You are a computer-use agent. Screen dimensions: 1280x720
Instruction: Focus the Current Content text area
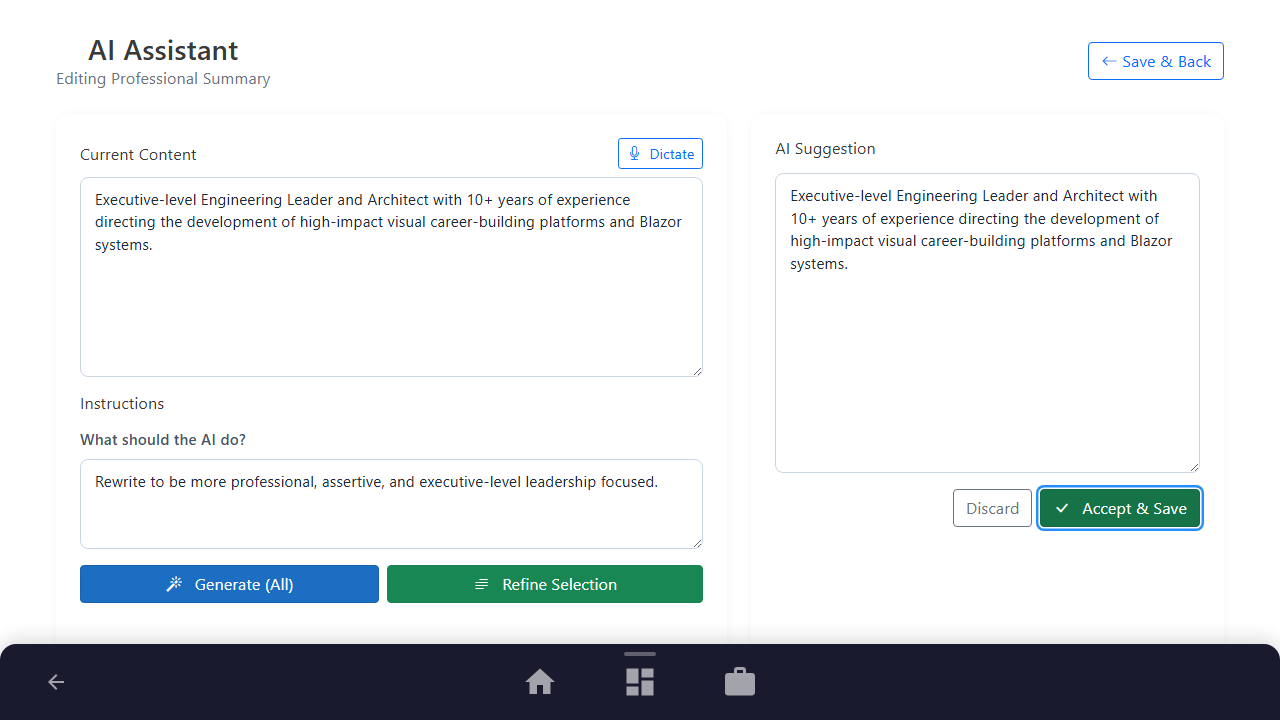(x=391, y=277)
